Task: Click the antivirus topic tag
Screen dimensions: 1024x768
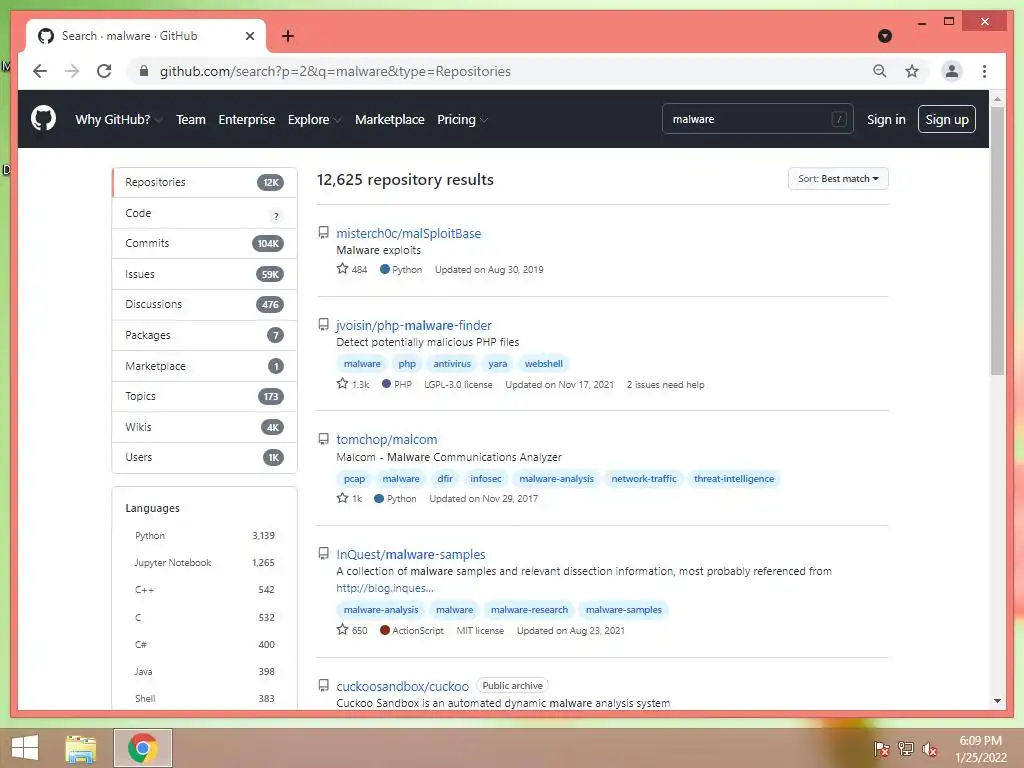Action: pos(452,364)
